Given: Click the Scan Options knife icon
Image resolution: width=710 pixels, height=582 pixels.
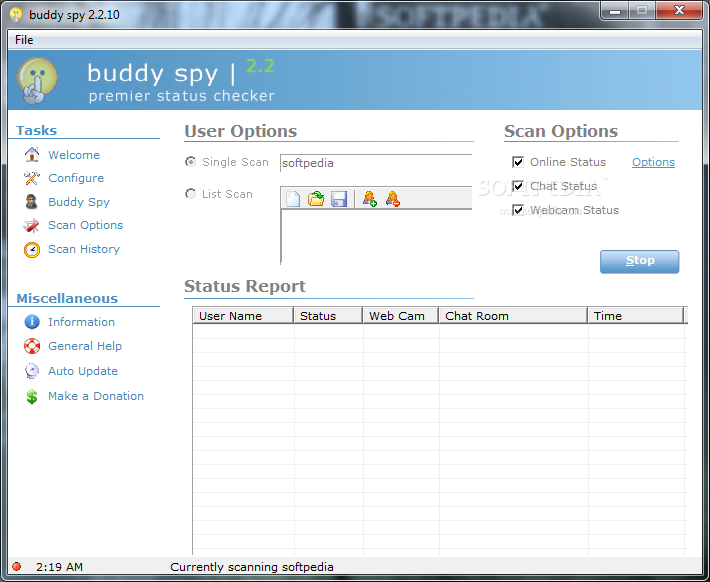Looking at the screenshot, I should click(x=32, y=225).
